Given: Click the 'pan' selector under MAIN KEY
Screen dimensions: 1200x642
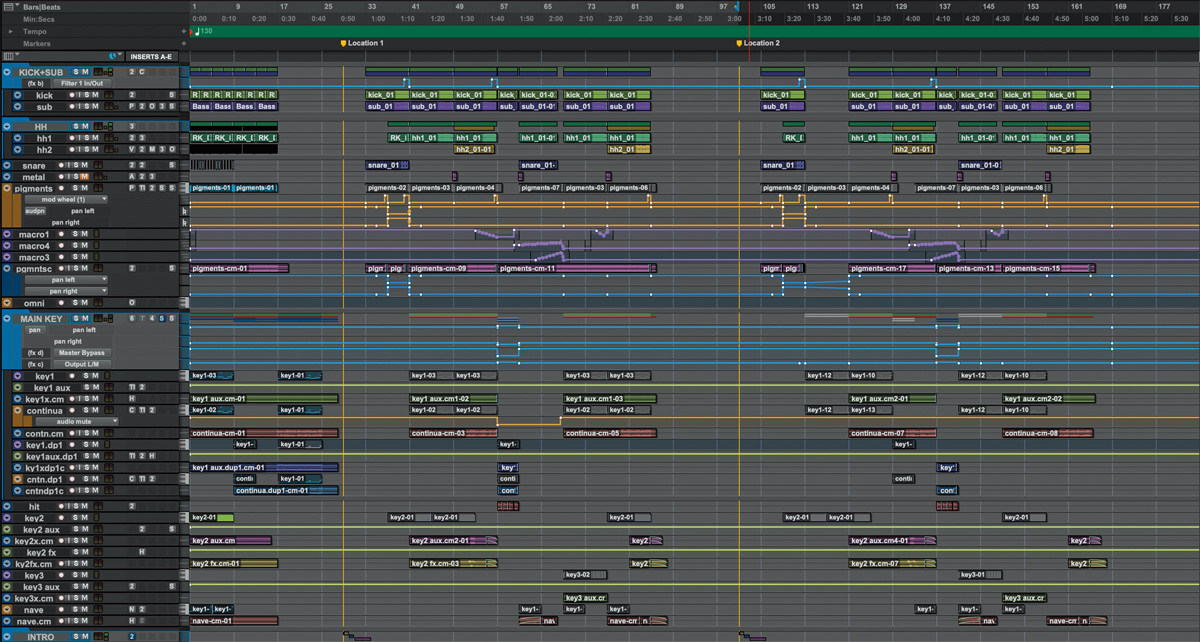Looking at the screenshot, I should (x=35, y=330).
